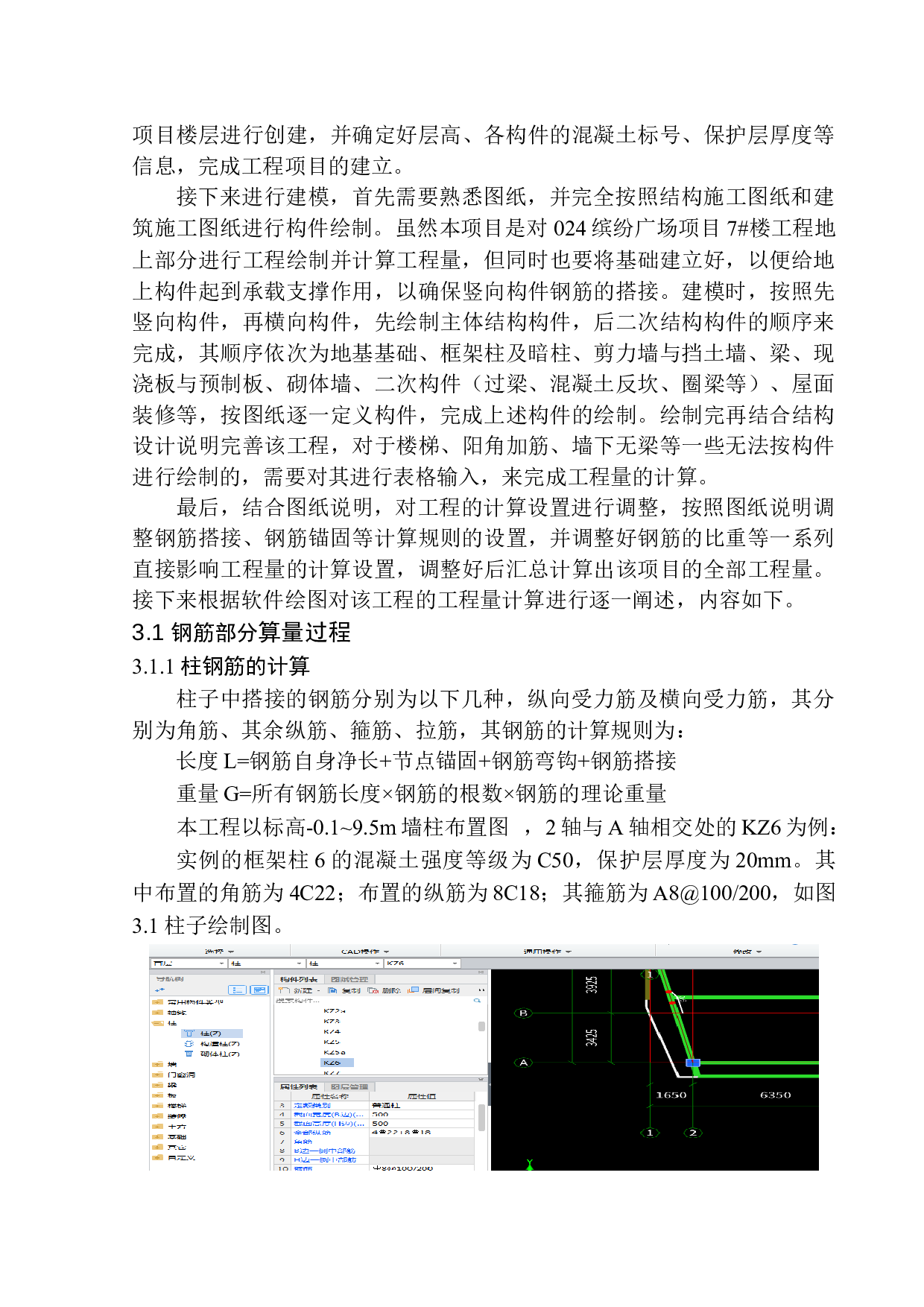This screenshot has width=924, height=1307.
Task: Select 砌体柱(Z) in the navigation tree
Action: [x=219, y=1054]
